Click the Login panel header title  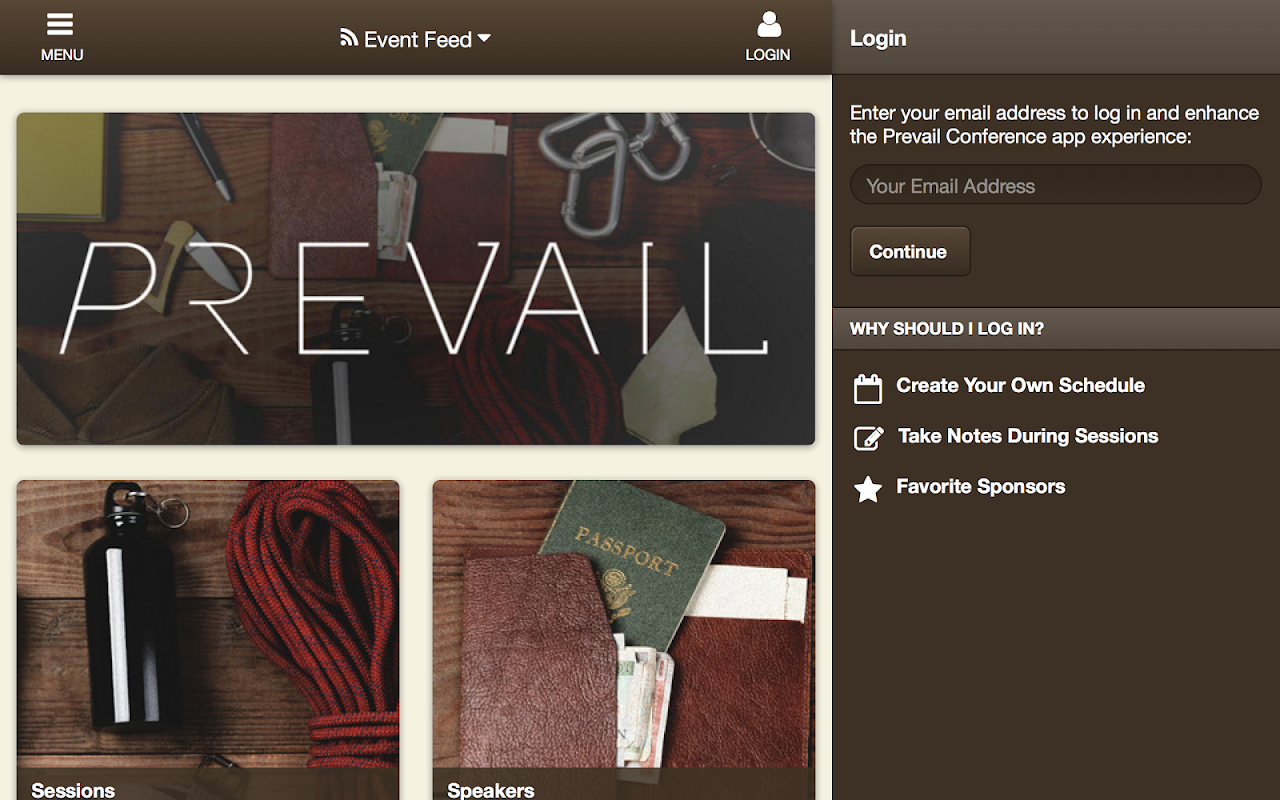[878, 38]
